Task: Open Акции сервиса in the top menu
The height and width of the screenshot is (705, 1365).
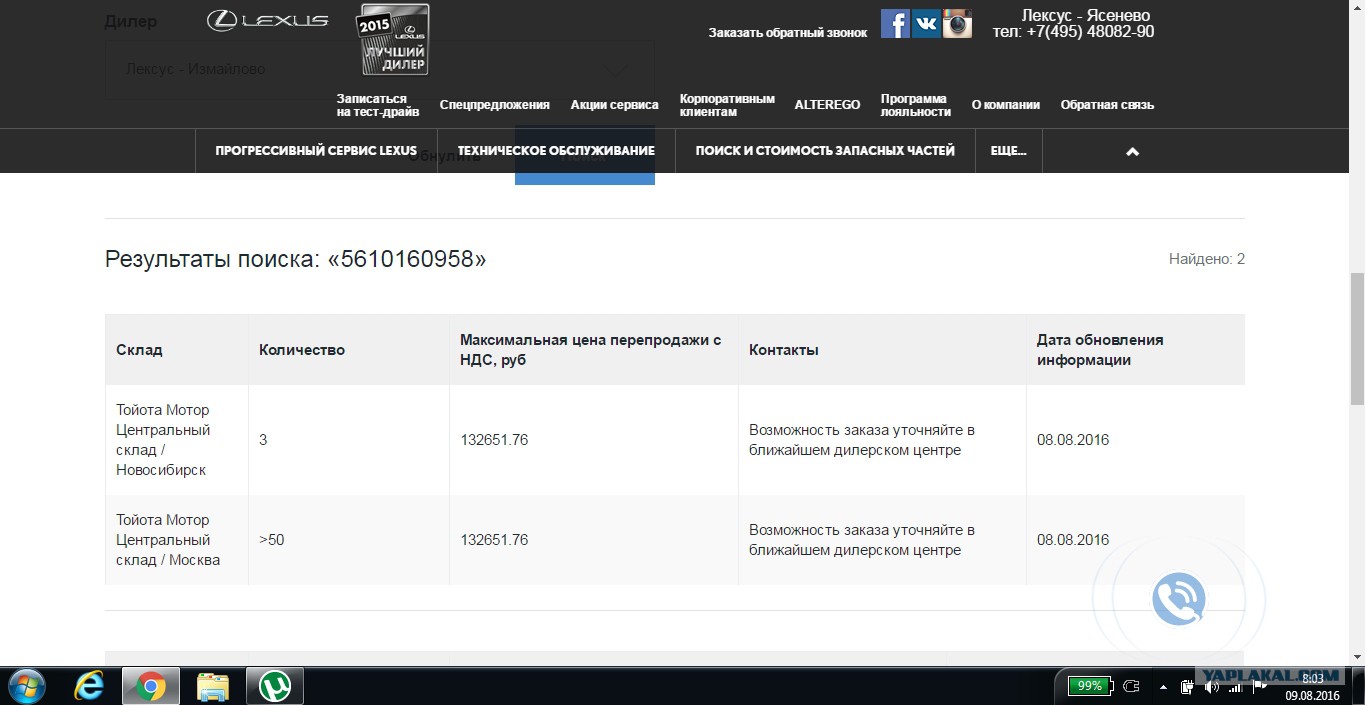Action: [x=615, y=105]
